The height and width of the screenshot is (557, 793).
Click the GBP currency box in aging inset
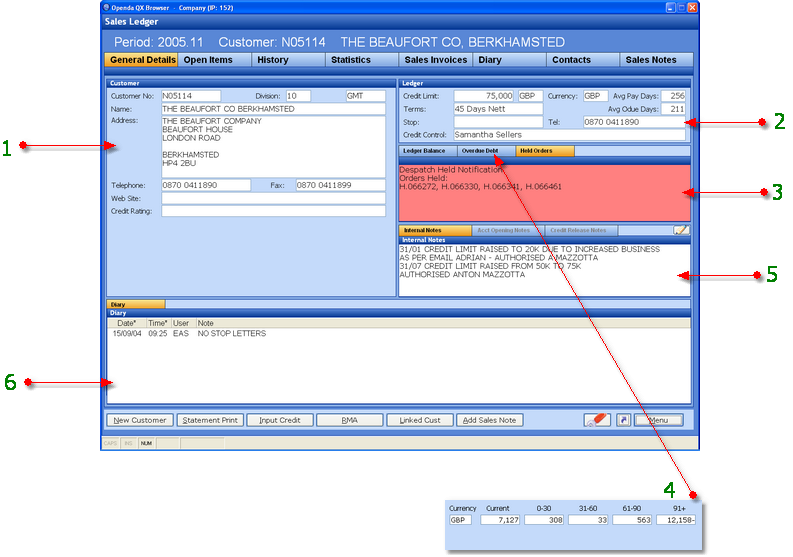[x=460, y=520]
